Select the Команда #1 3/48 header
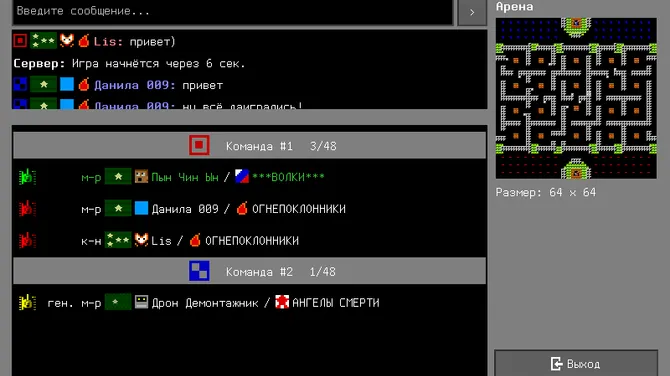 point(250,145)
